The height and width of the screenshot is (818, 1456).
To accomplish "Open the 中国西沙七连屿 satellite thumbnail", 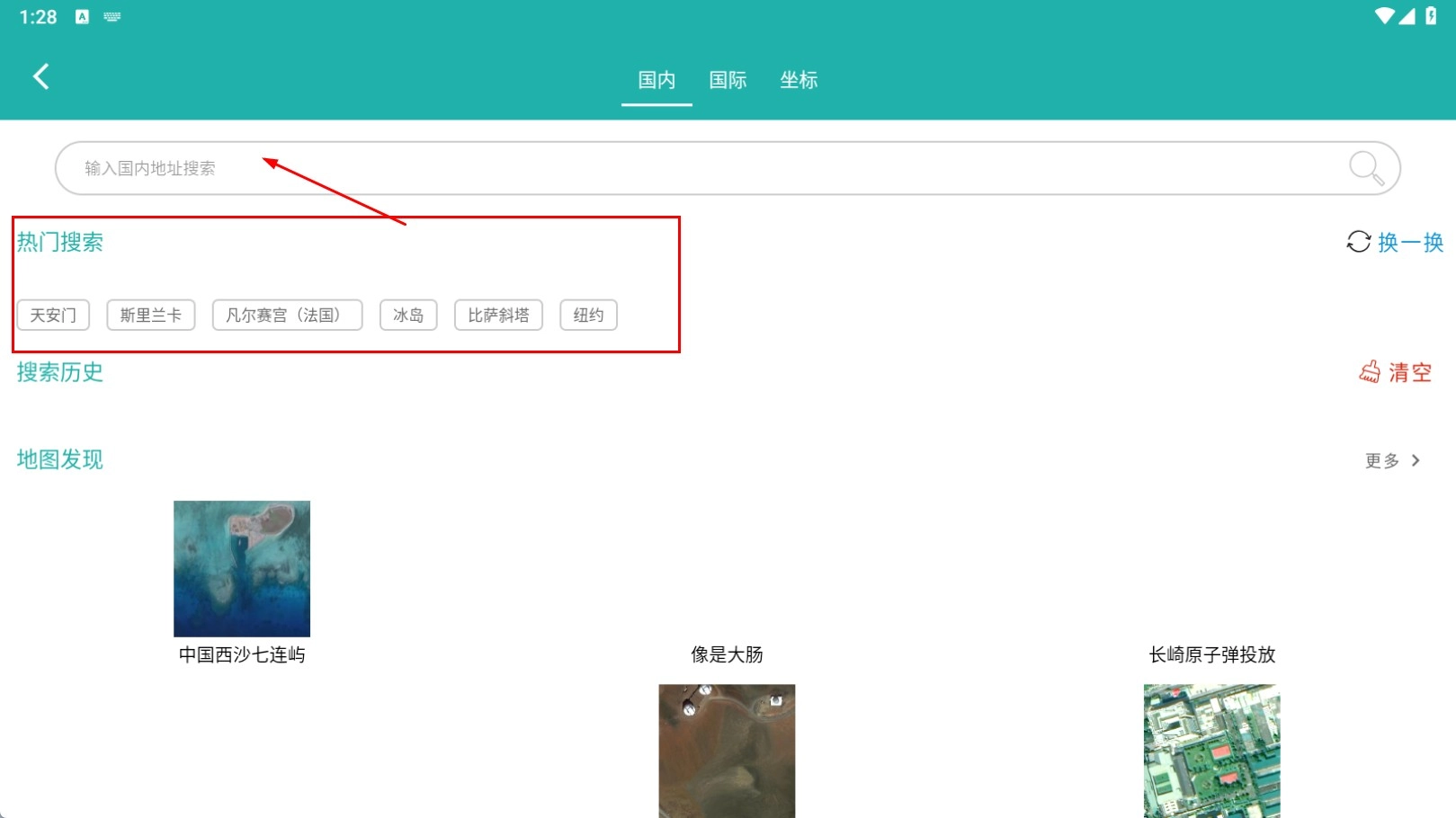I will click(x=242, y=569).
